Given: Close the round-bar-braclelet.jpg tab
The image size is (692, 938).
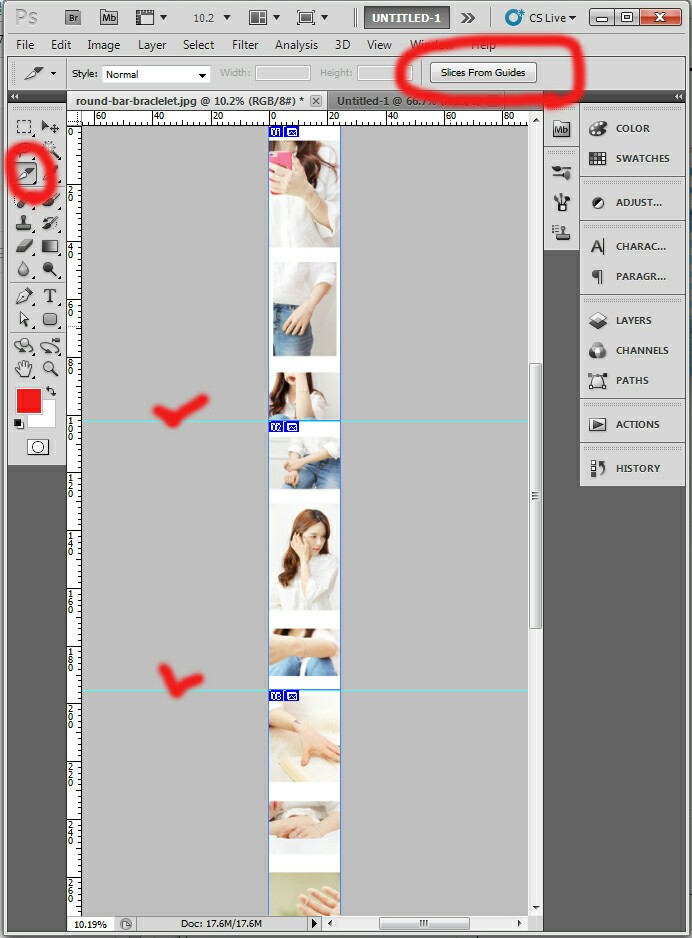Looking at the screenshot, I should 316,101.
